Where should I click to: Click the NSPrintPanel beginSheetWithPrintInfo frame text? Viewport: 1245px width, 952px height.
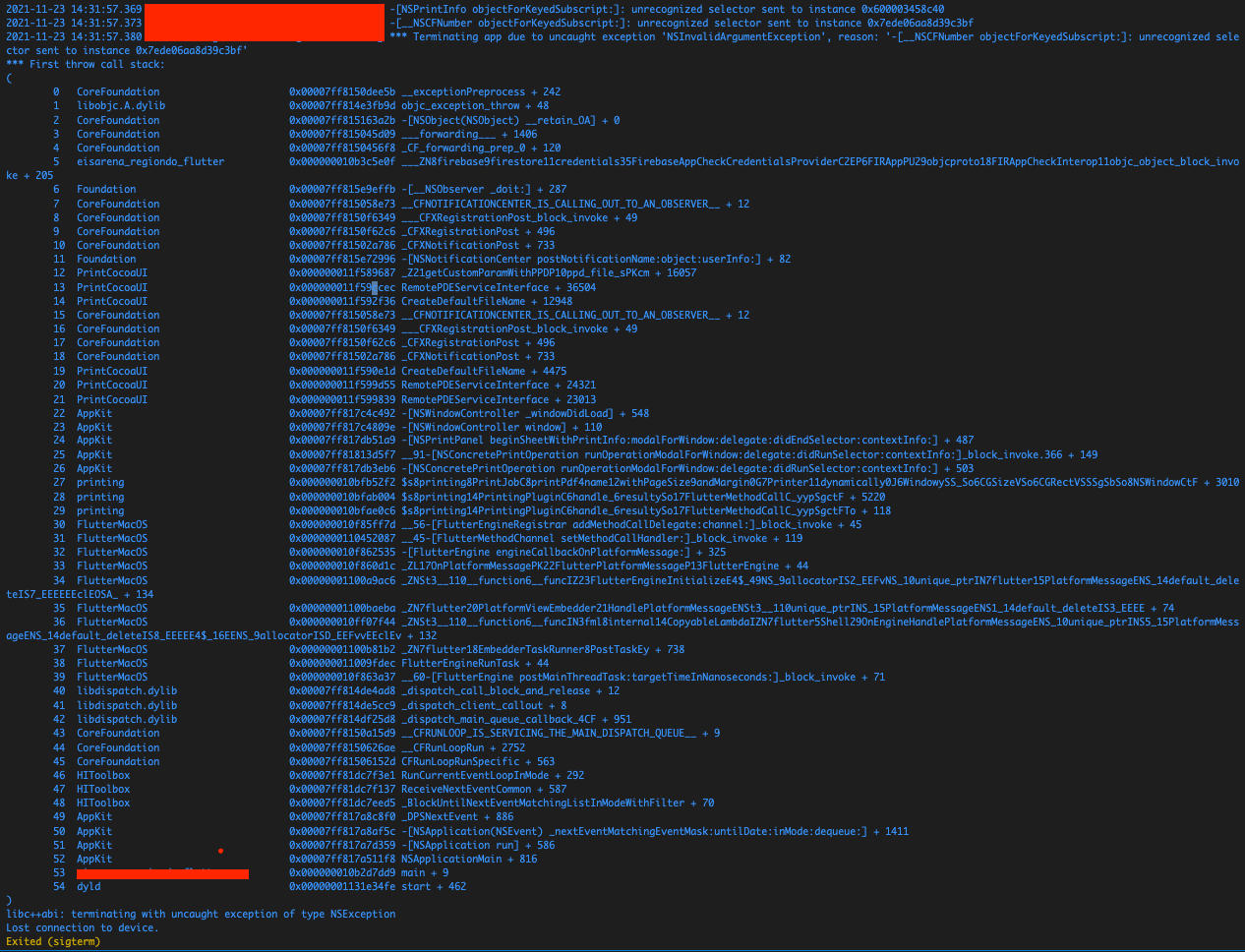pyautogui.click(x=687, y=440)
